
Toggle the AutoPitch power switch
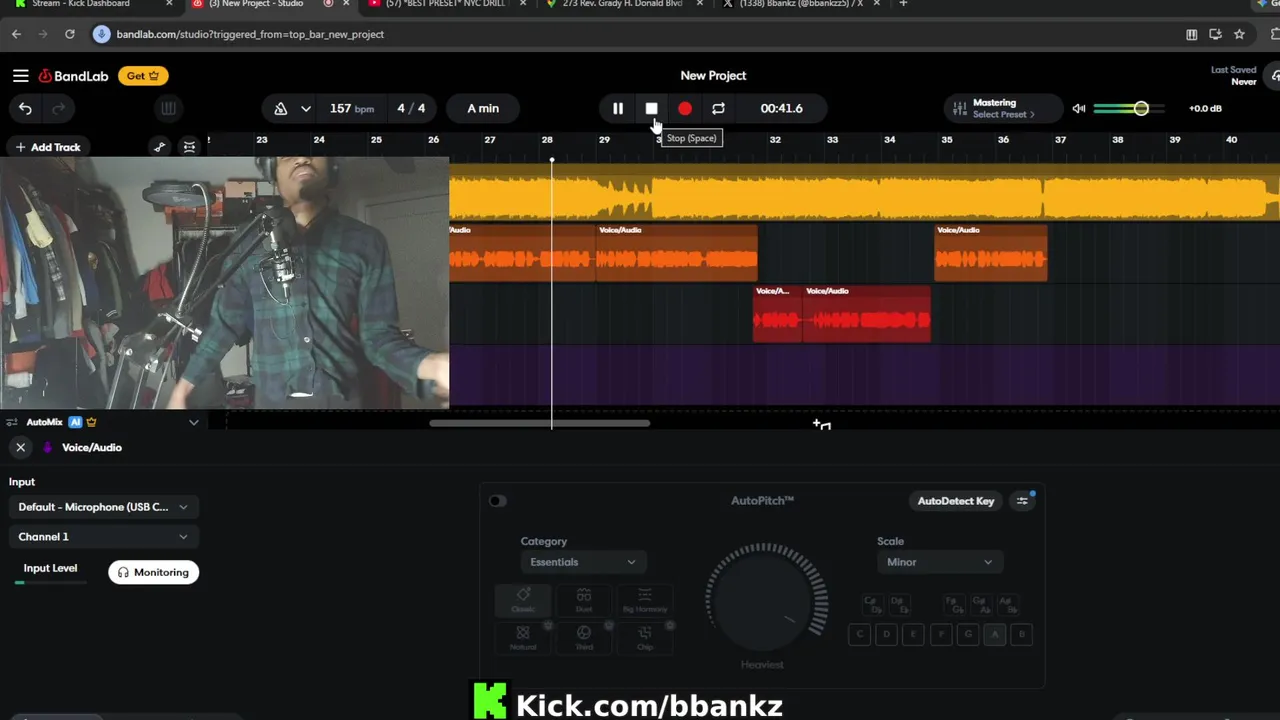(x=498, y=501)
